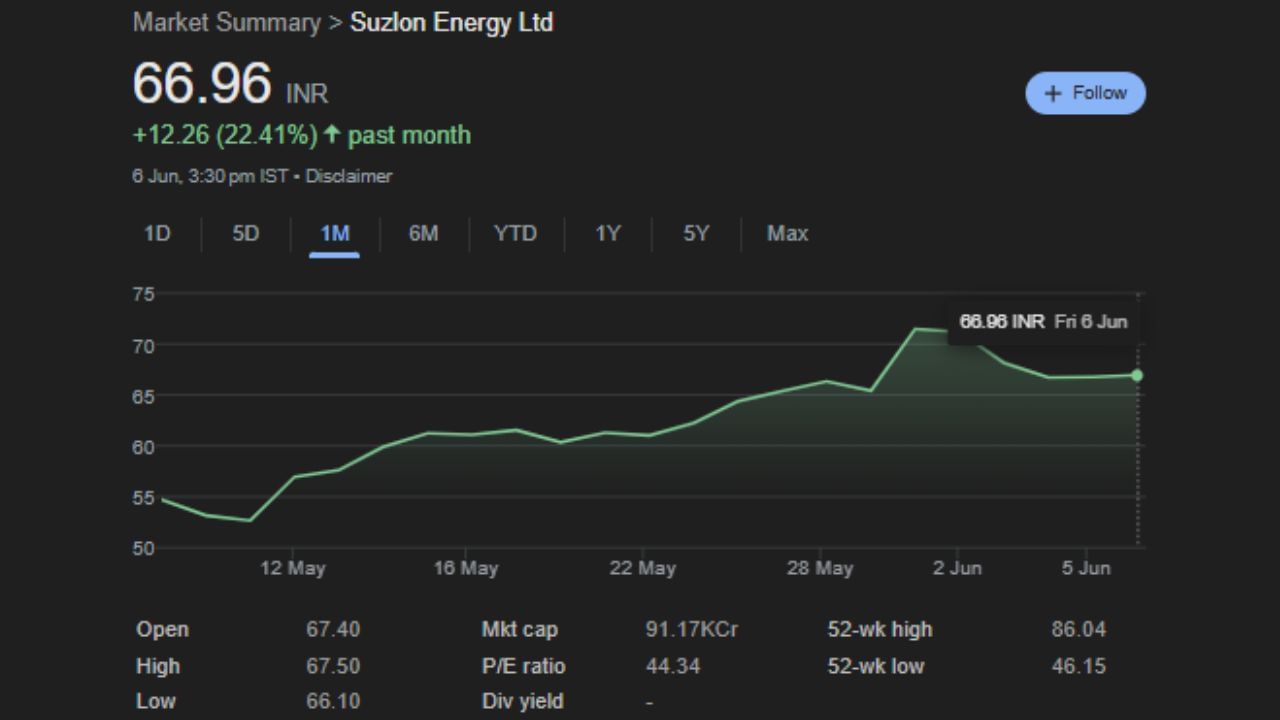Click the green up arrow icon
Viewport: 1280px width, 720px height.
pyautogui.click(x=333, y=135)
